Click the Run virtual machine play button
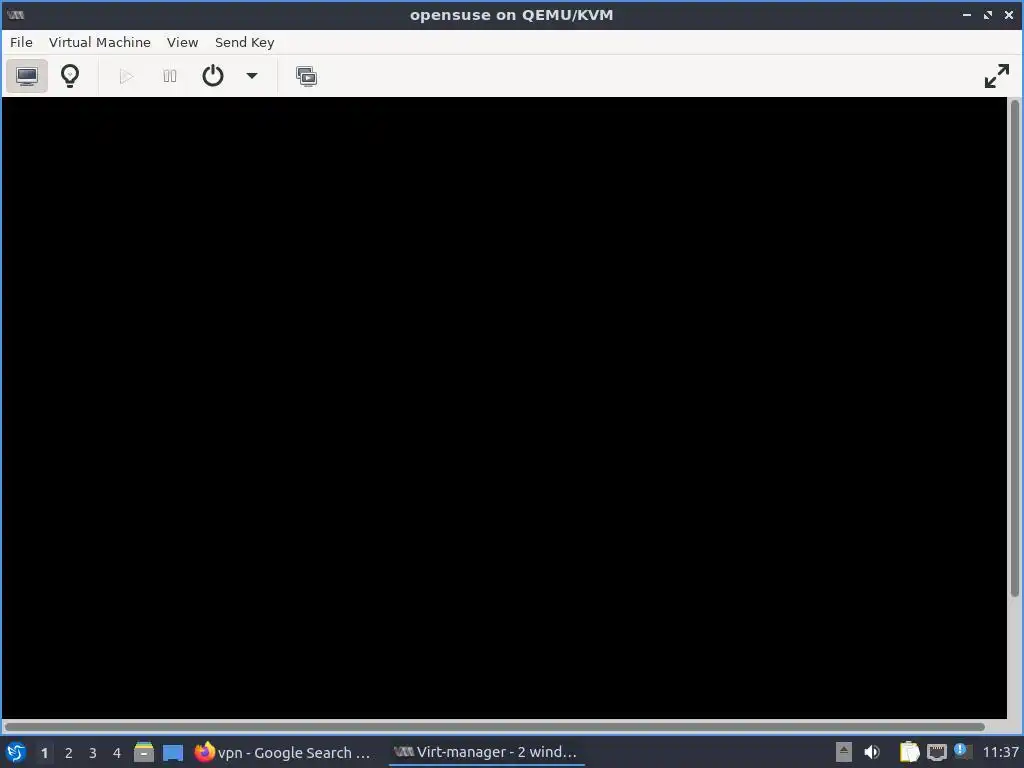The width and height of the screenshot is (1024, 768). click(x=127, y=76)
